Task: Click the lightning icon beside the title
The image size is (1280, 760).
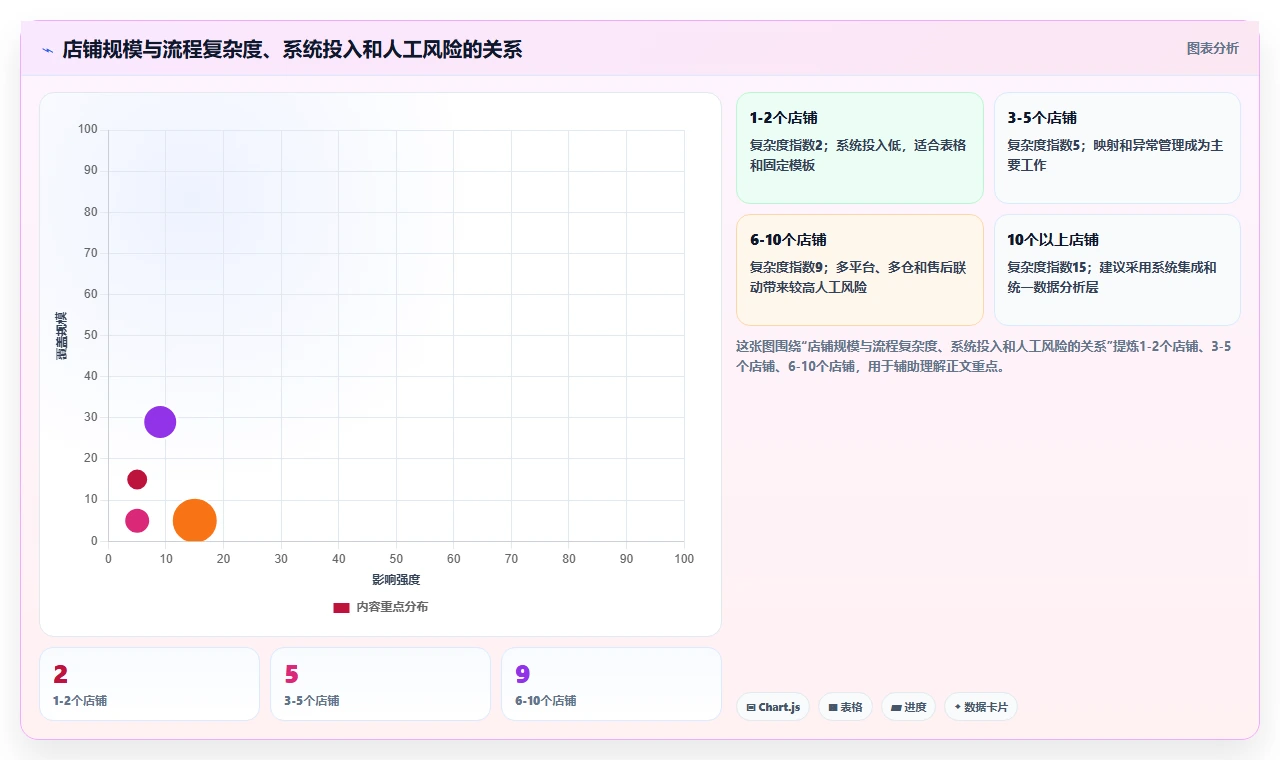Action: click(47, 50)
